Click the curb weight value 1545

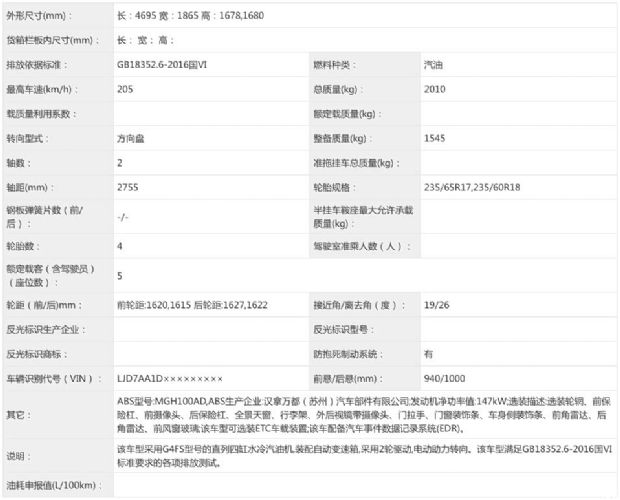pyautogui.click(x=434, y=137)
